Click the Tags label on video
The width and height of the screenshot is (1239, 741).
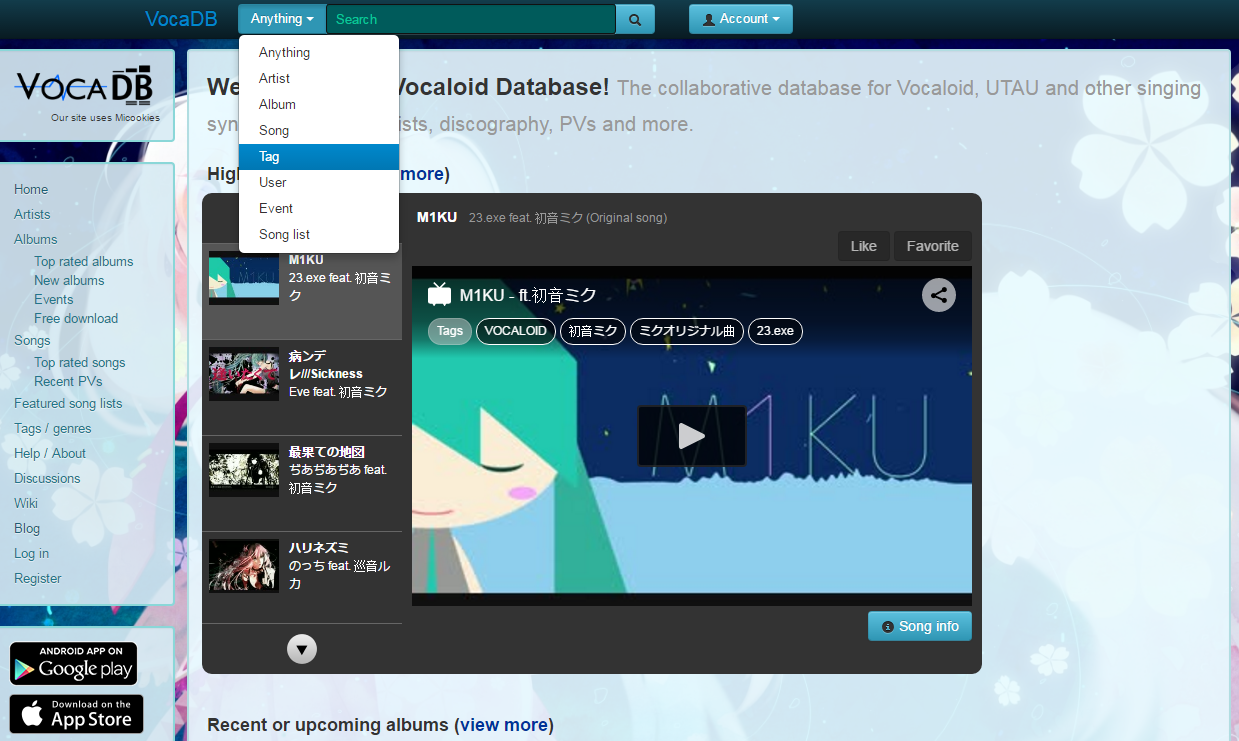point(450,331)
